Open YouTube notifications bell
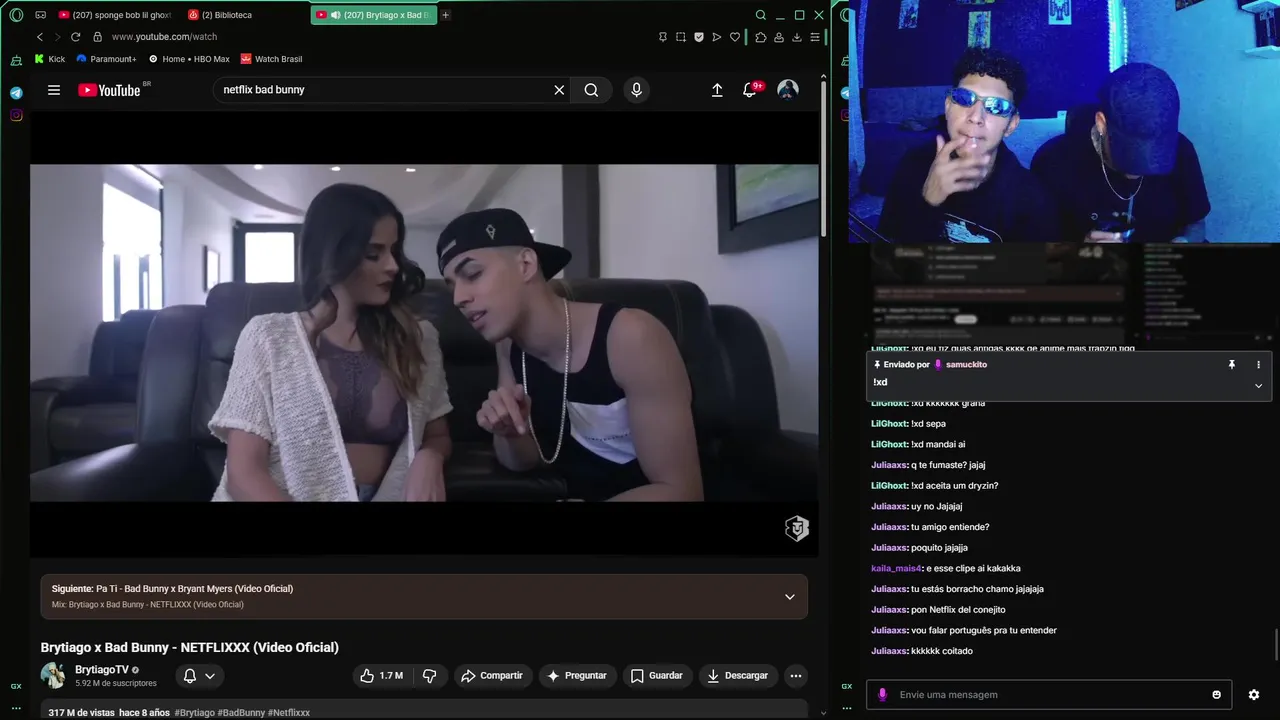The image size is (1280, 720). (750, 90)
